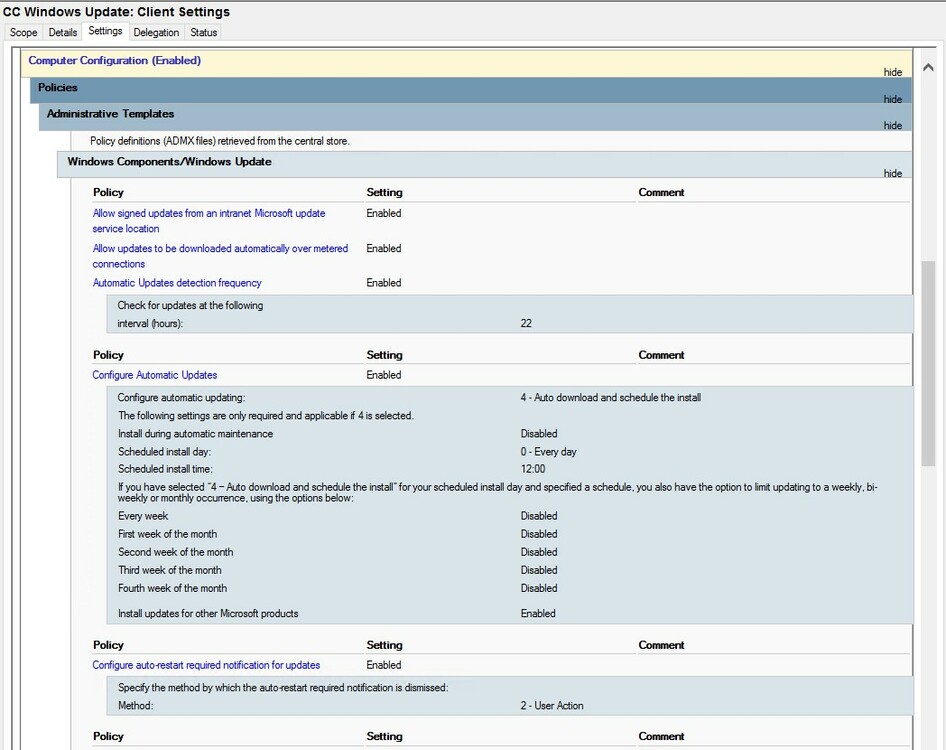The image size is (946, 750).
Task: Click the Computer Configuration (Enabled) heading text
Action: coord(114,61)
